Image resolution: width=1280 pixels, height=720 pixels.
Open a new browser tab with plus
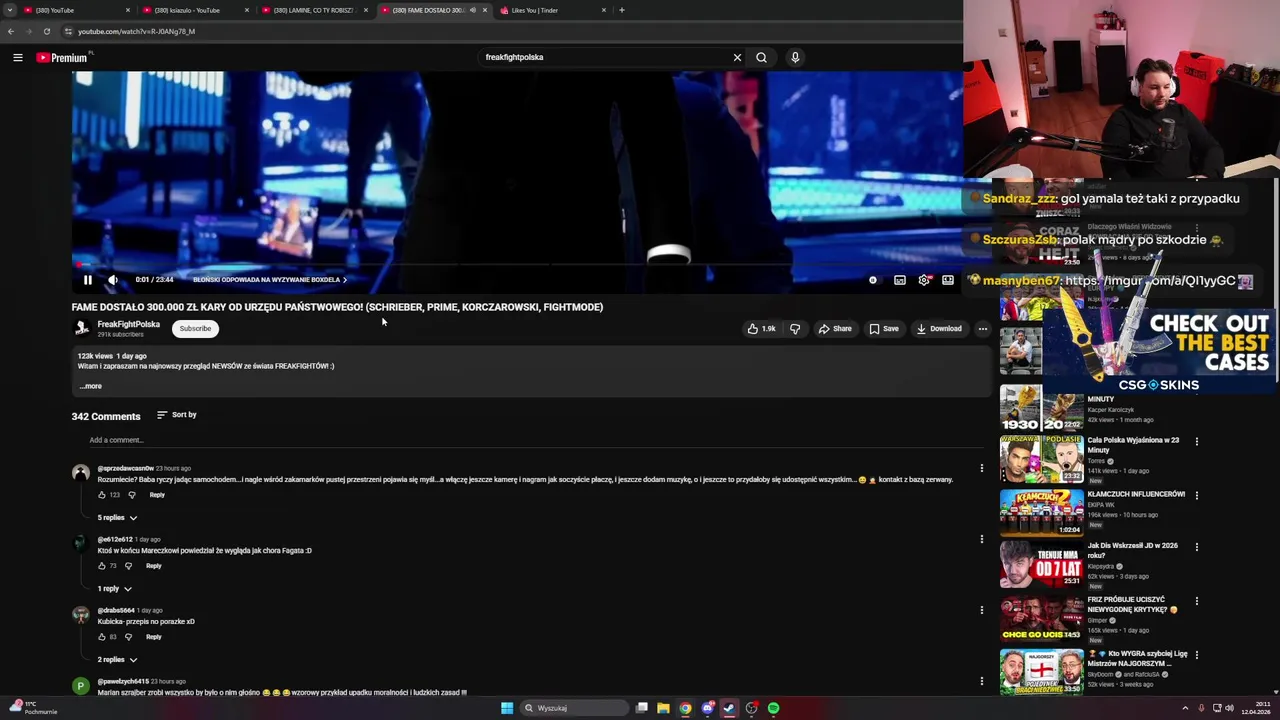point(622,10)
